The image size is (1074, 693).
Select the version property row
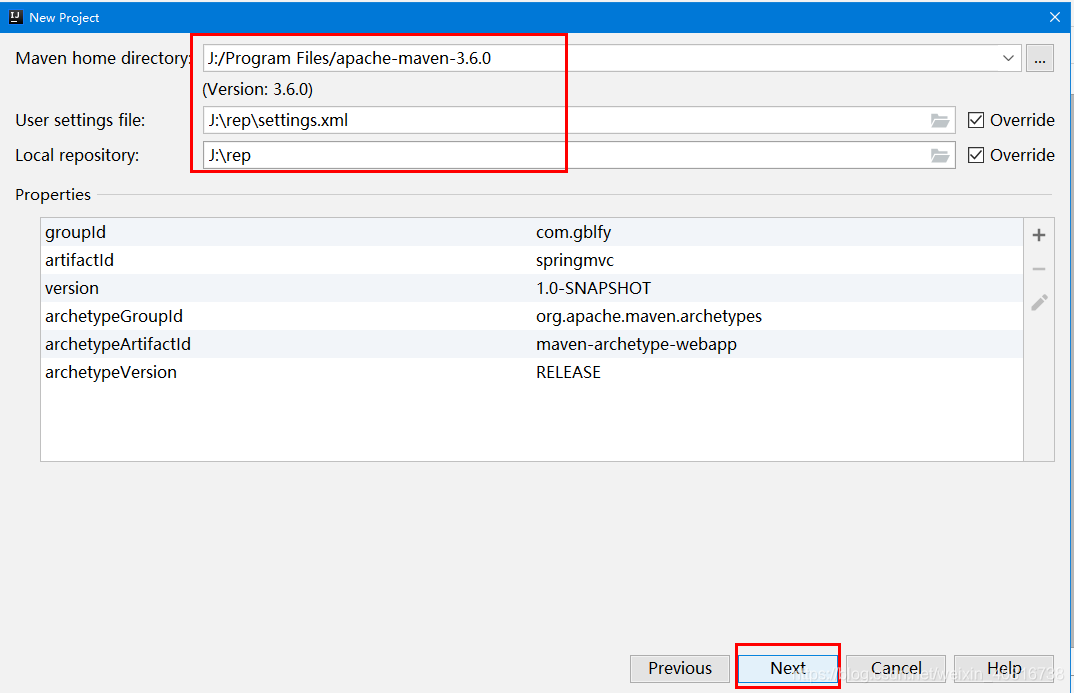532,288
